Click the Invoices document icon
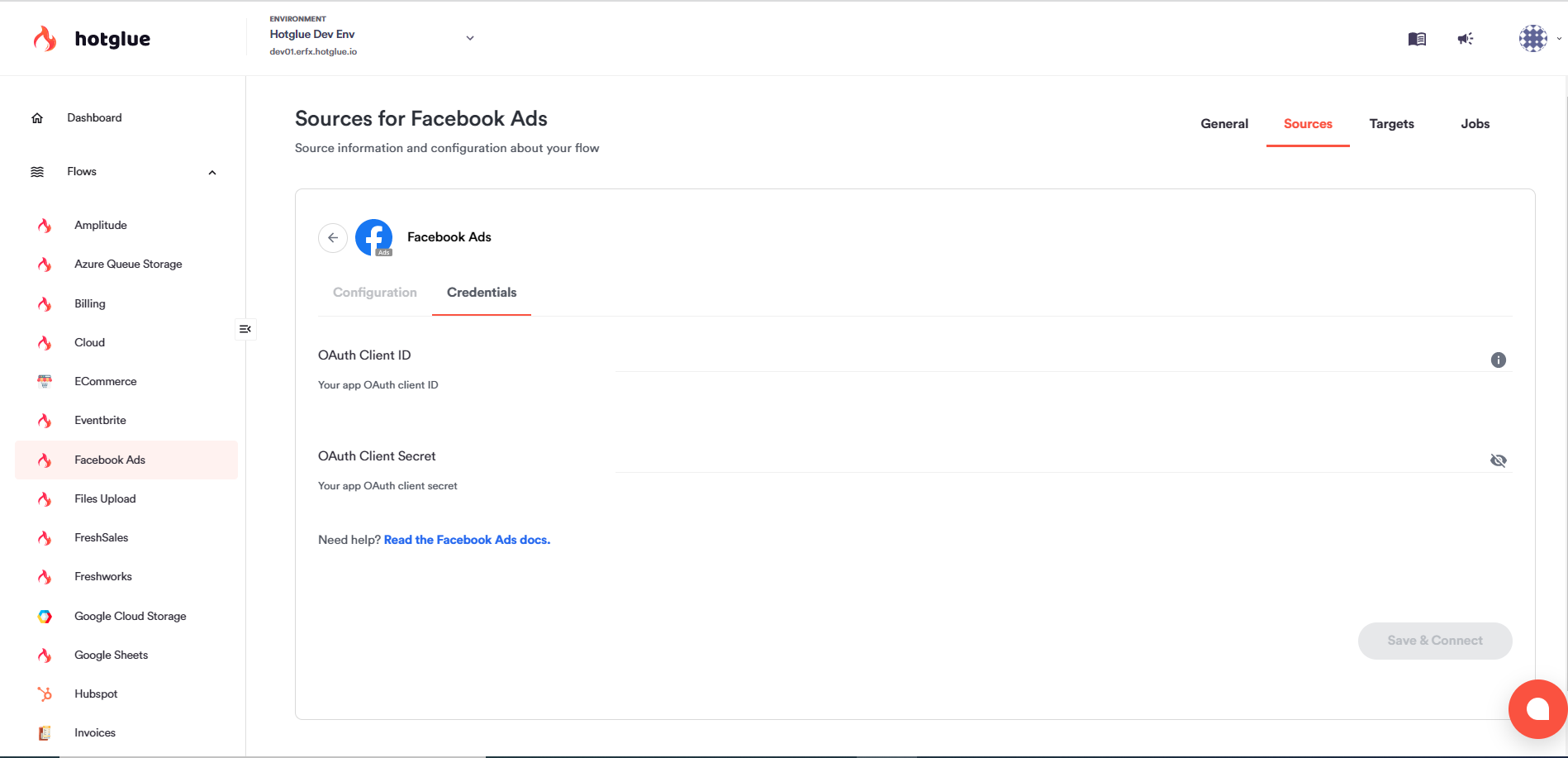1568x758 pixels. click(x=45, y=733)
